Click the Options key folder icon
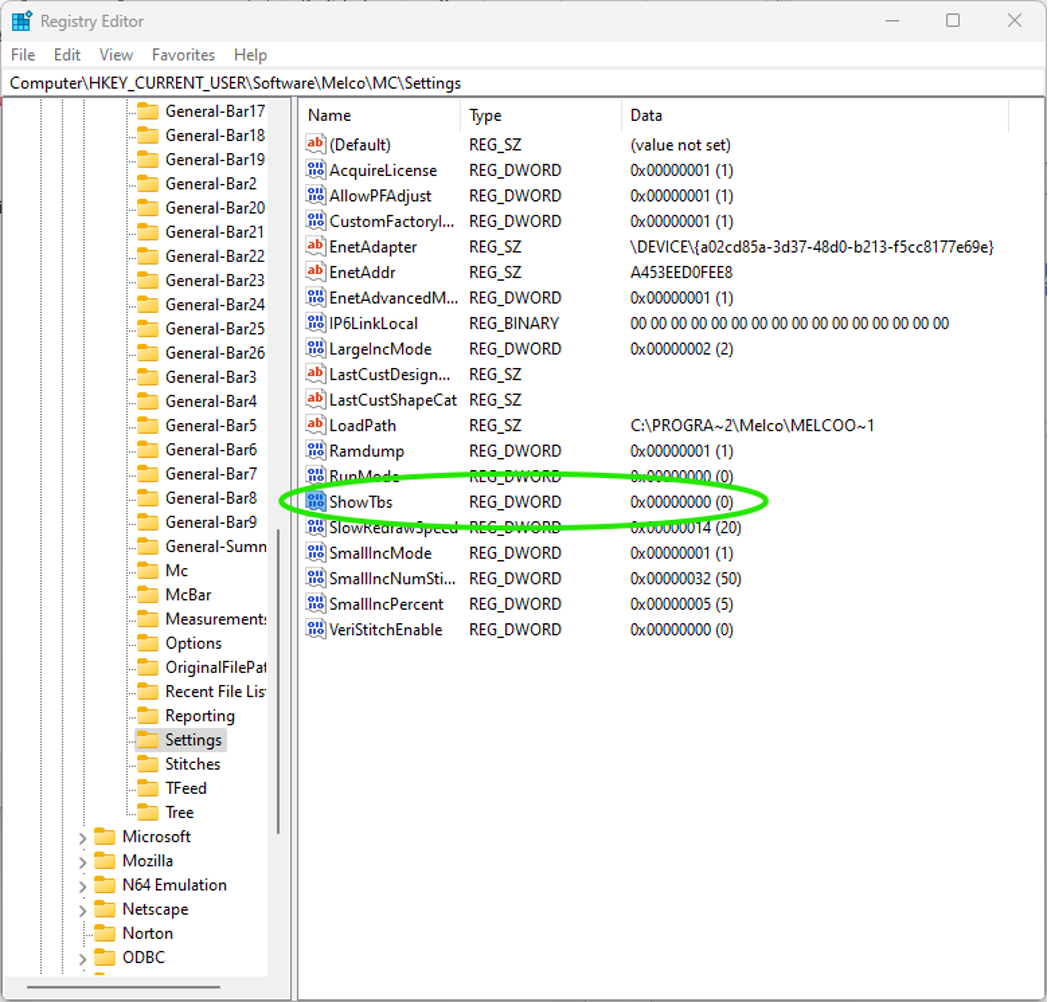Image resolution: width=1048 pixels, height=1002 pixels. pyautogui.click(x=148, y=642)
